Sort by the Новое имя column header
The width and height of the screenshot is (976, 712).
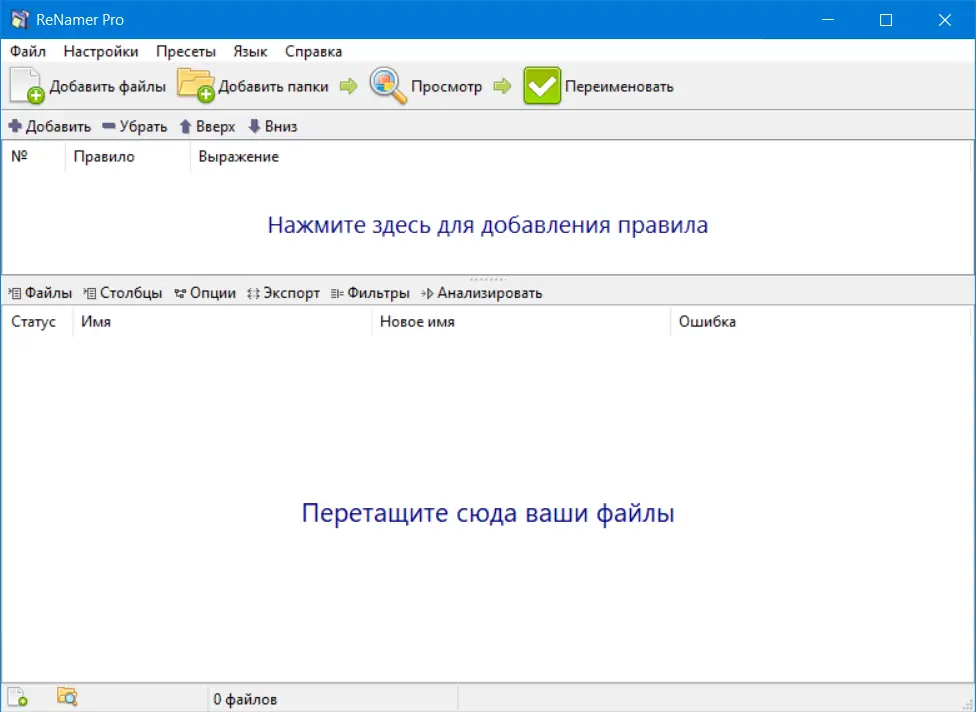tap(521, 322)
